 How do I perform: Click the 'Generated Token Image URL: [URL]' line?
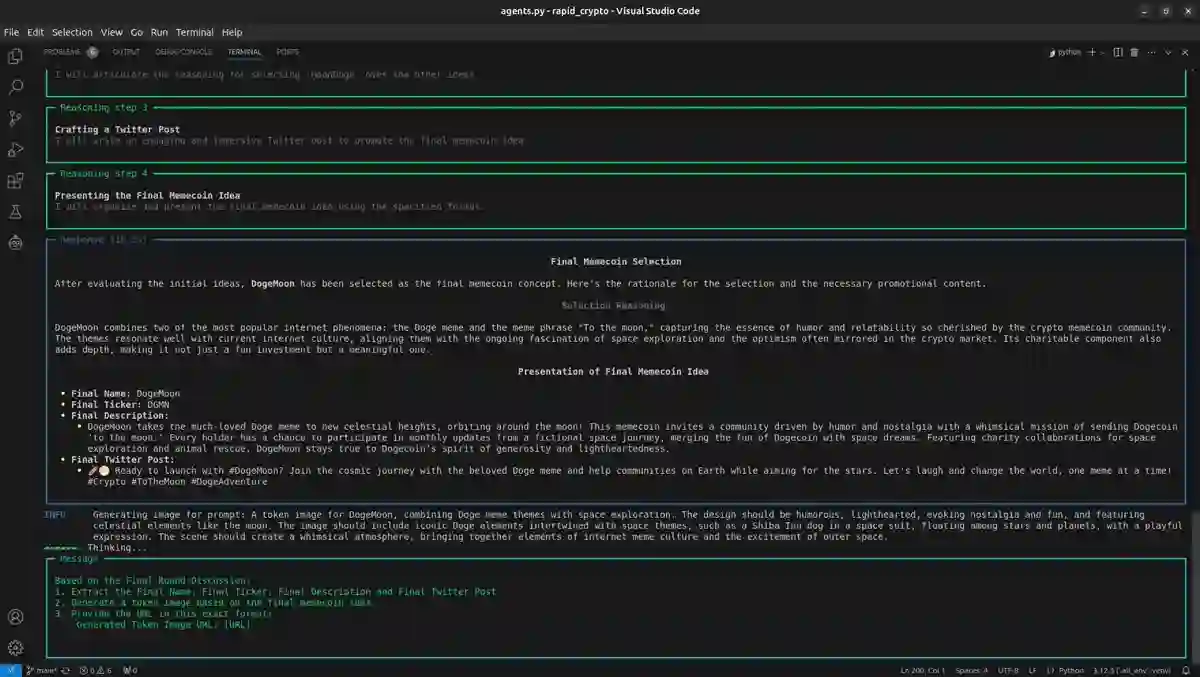[x=162, y=624]
